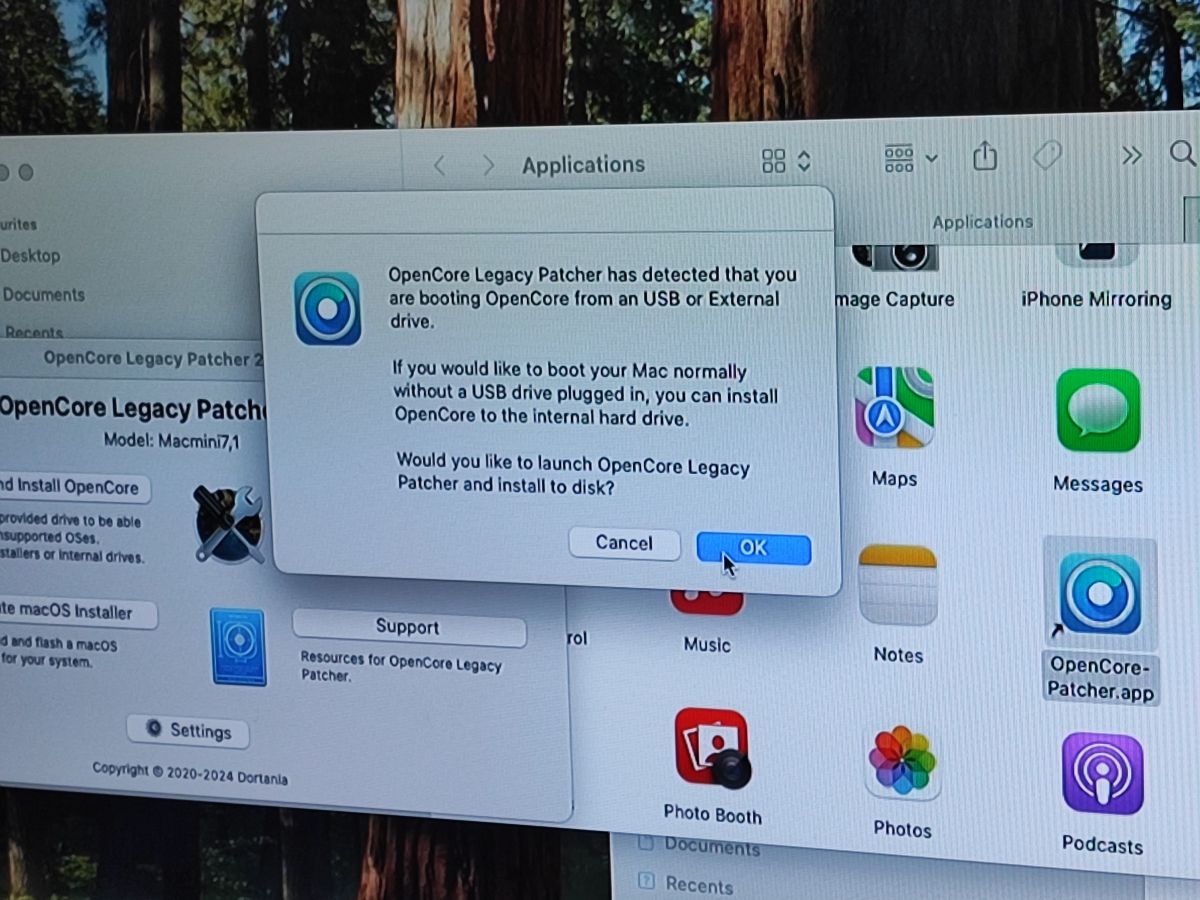Image resolution: width=1200 pixels, height=900 pixels.
Task: Open Podcasts in the Applications folder
Action: pos(1102,774)
